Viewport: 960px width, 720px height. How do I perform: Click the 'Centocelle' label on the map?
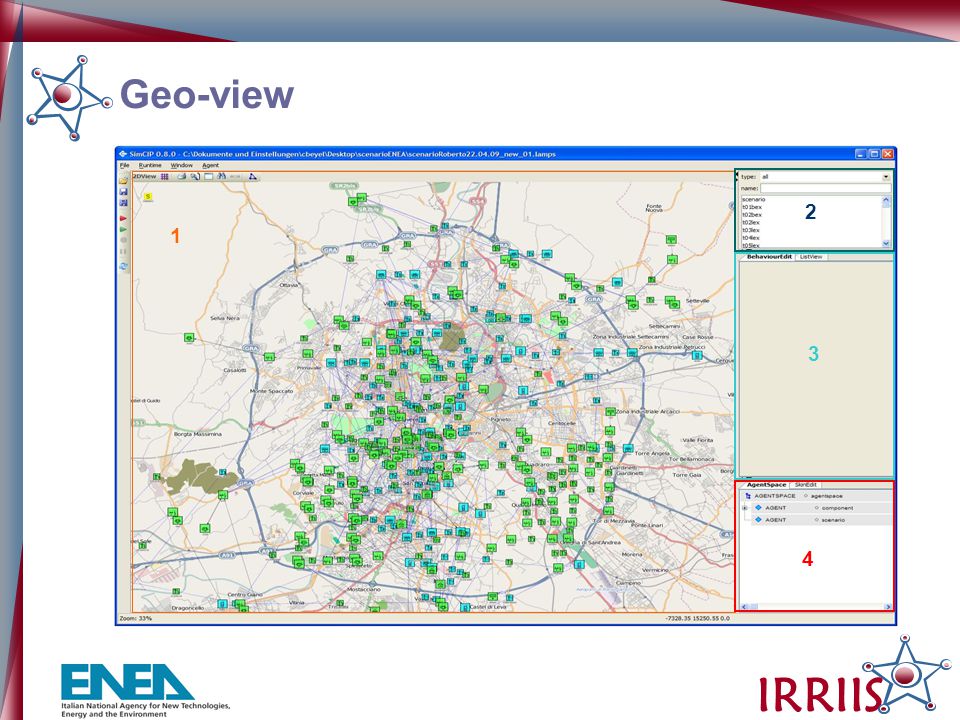pyautogui.click(x=561, y=423)
